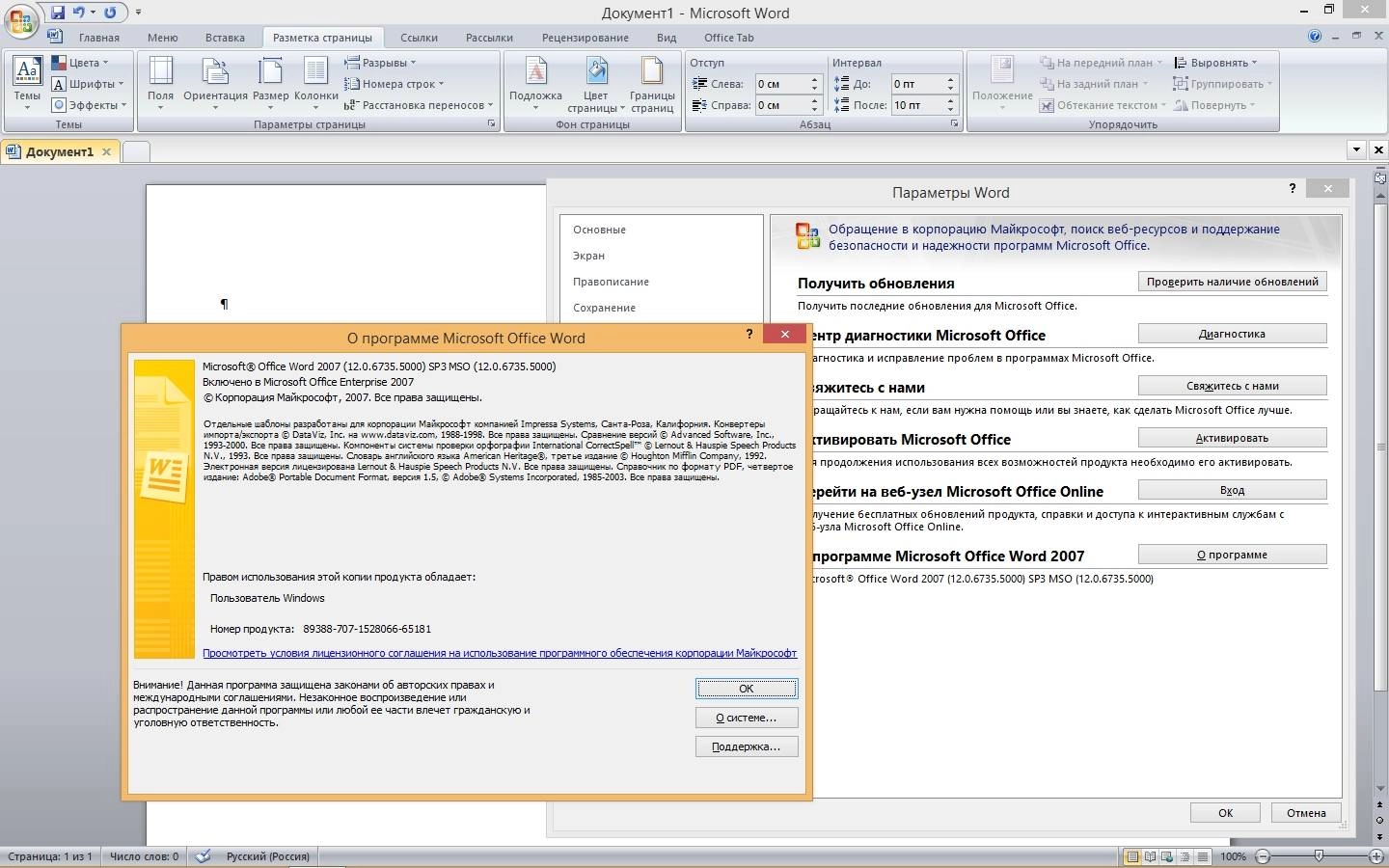Viewport: 1389px width, 868px height.
Task: Click the zoom in plus icon
Action: (x=1376, y=856)
